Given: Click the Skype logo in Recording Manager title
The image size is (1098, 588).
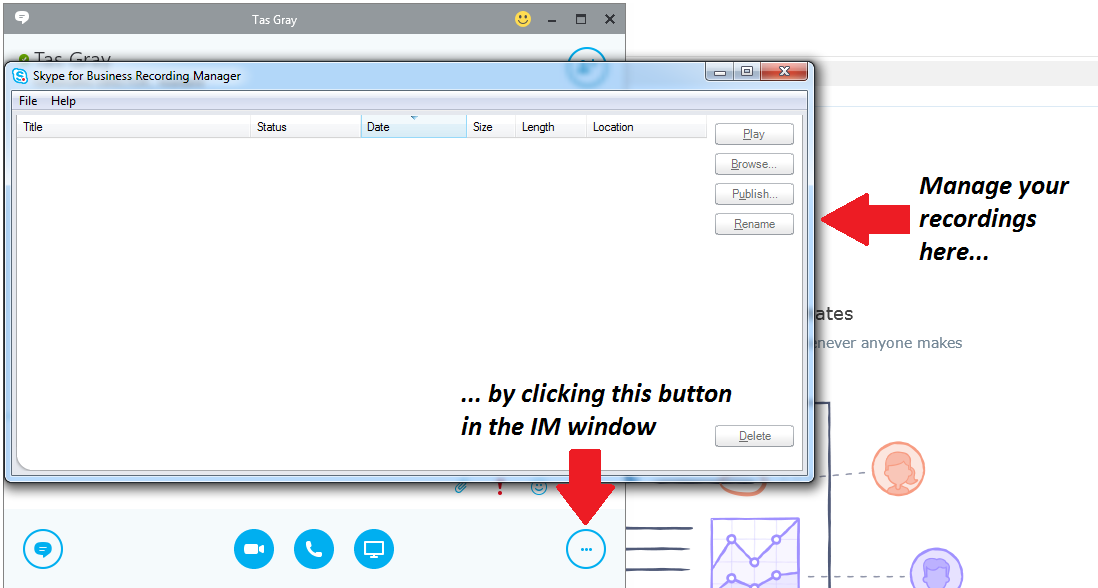Looking at the screenshot, I should (x=20, y=76).
